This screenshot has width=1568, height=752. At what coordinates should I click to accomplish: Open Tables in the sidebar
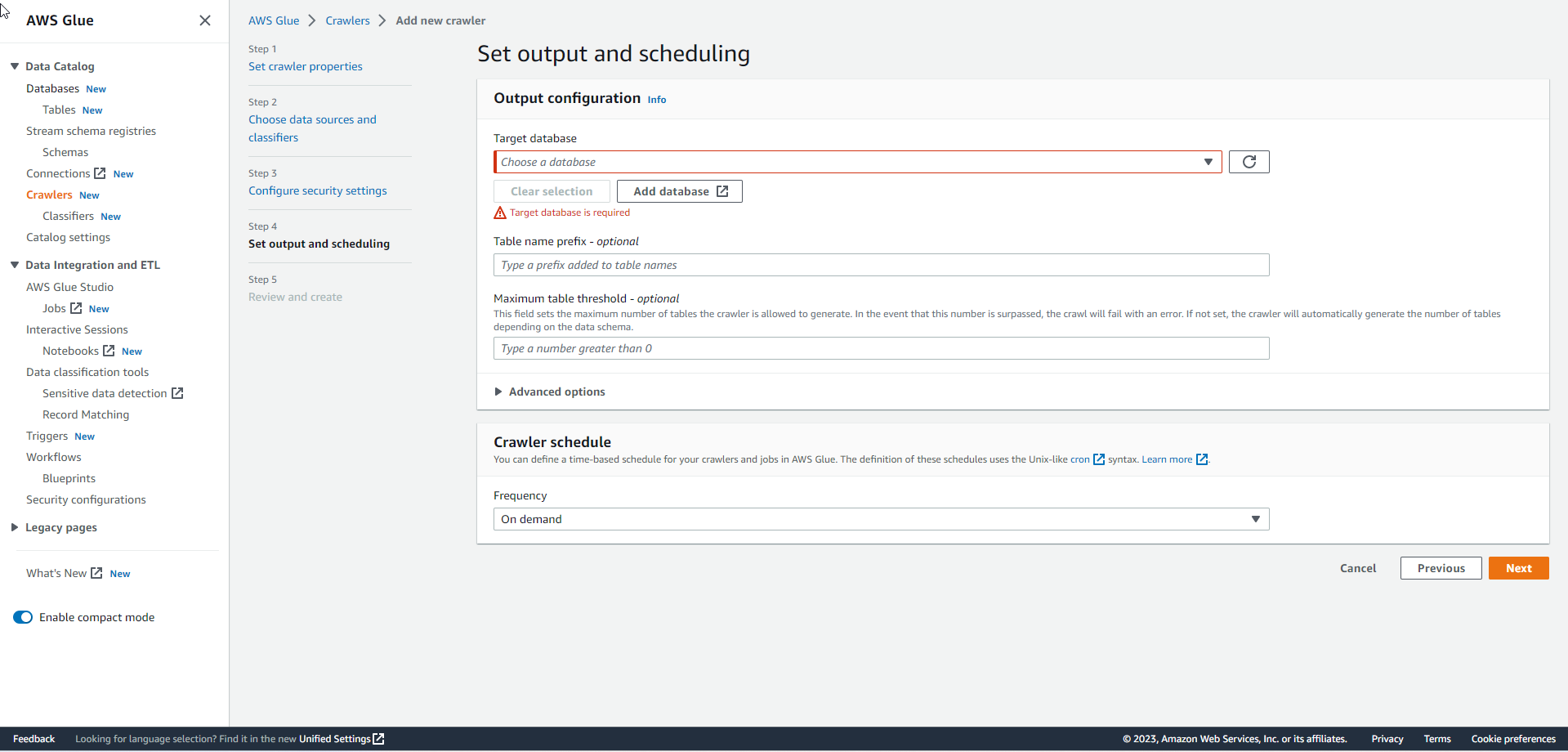59,110
